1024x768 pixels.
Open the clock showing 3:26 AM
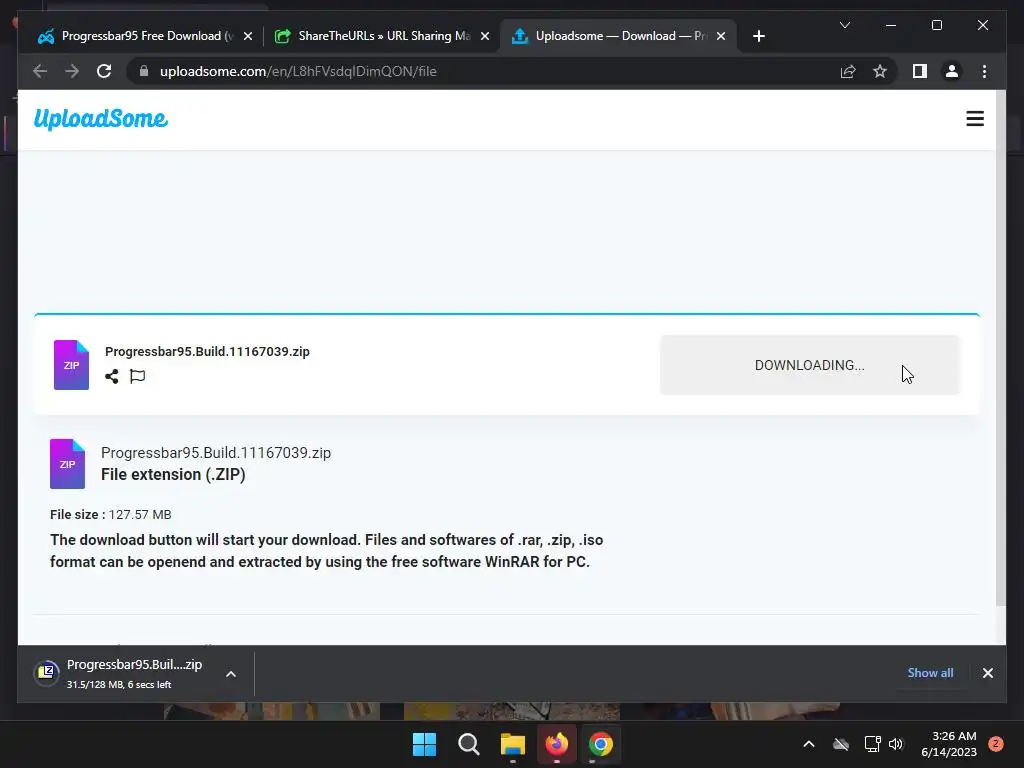(x=948, y=744)
